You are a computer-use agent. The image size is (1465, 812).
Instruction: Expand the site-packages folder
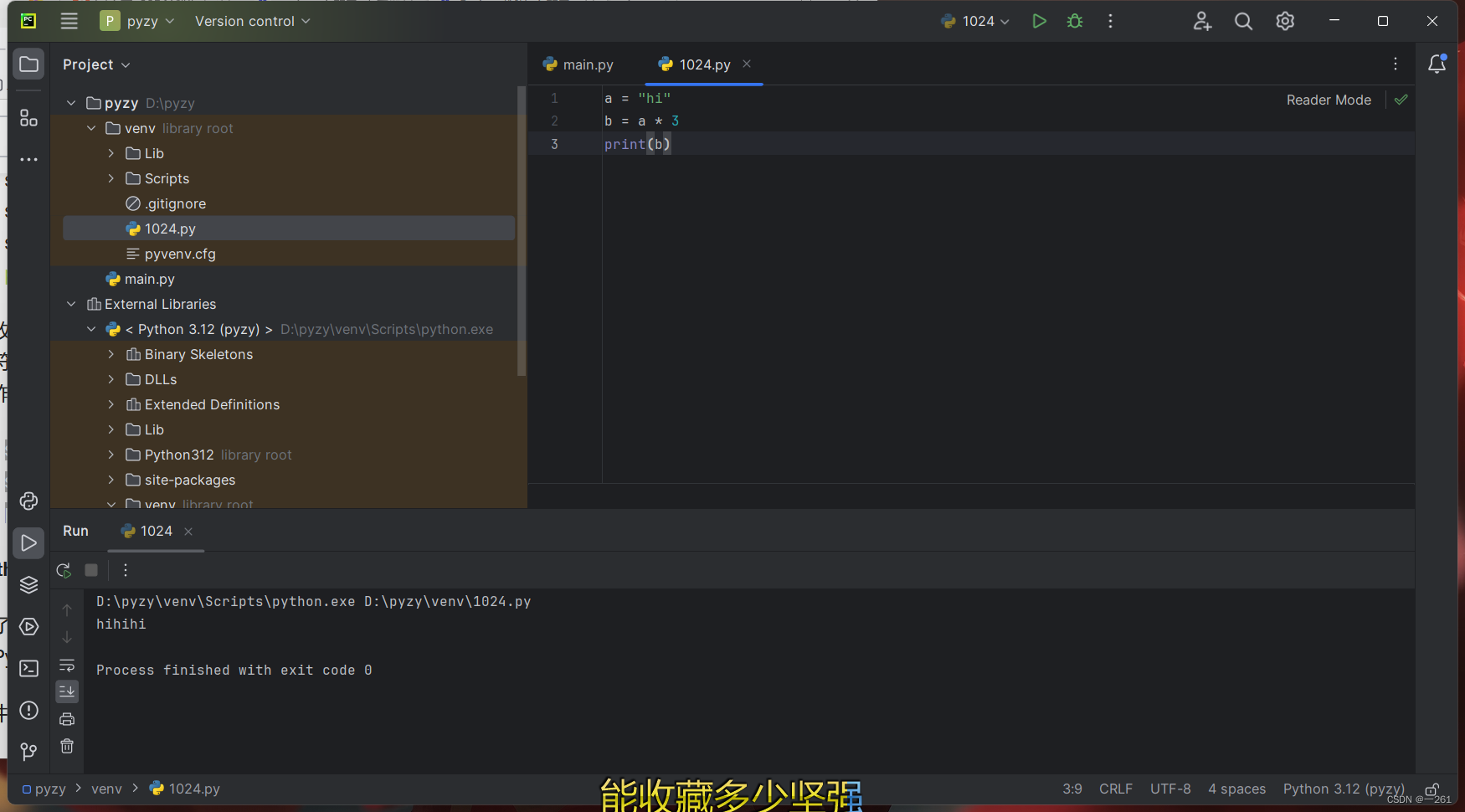coord(111,480)
